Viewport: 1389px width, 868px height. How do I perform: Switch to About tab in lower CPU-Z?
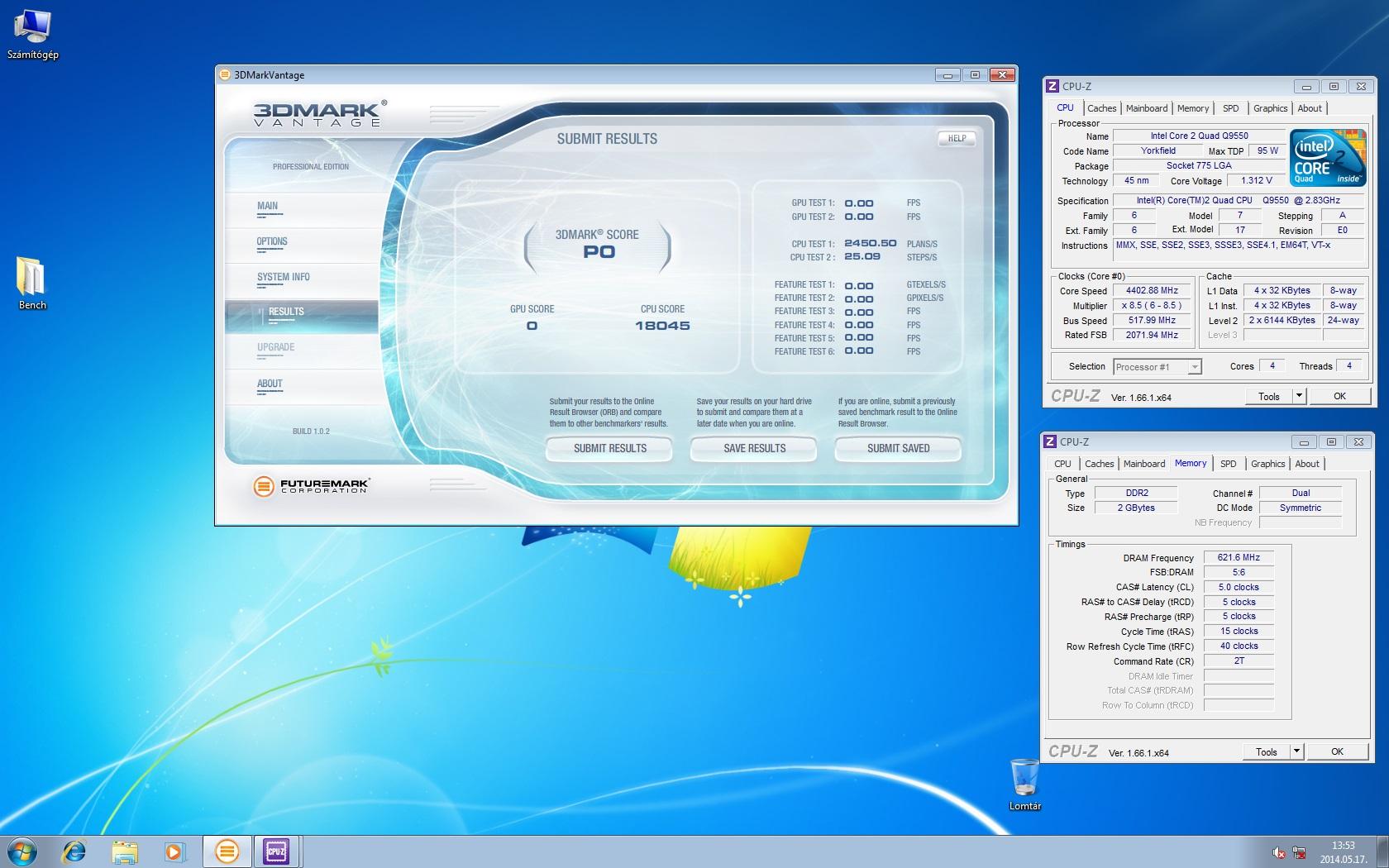point(1307,464)
